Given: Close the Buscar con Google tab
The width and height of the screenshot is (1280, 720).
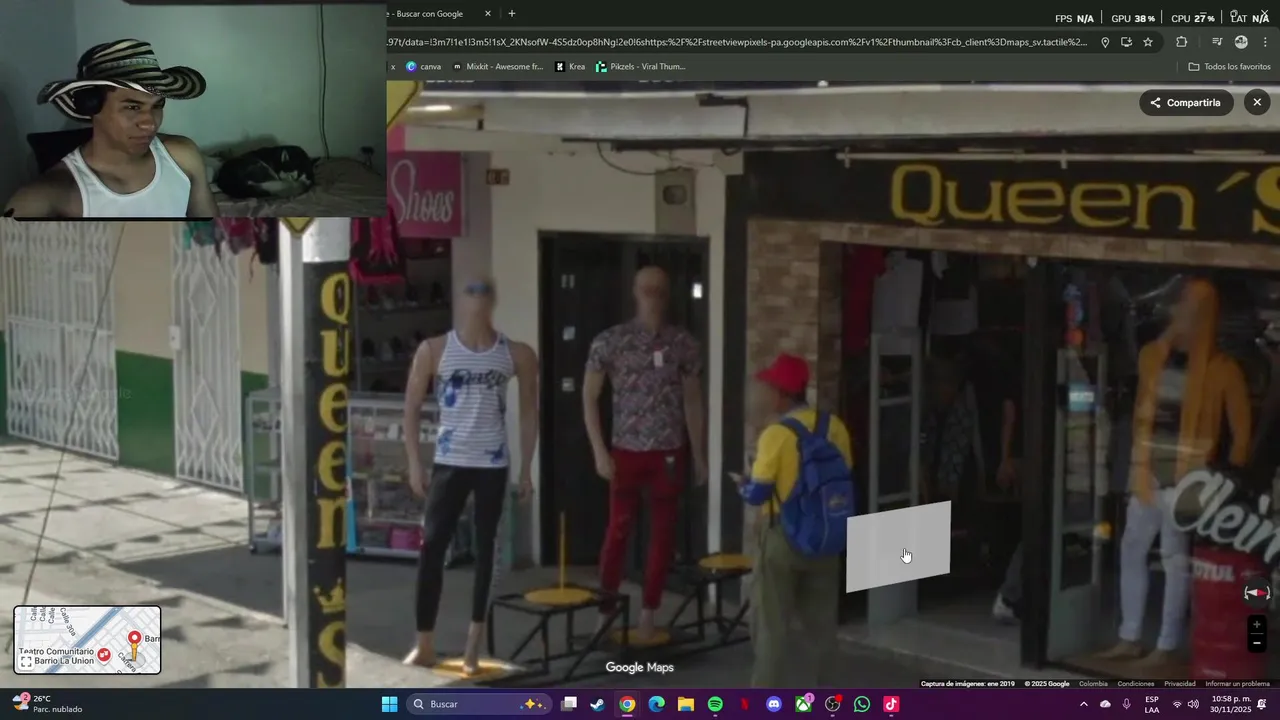Looking at the screenshot, I should click(x=488, y=14).
